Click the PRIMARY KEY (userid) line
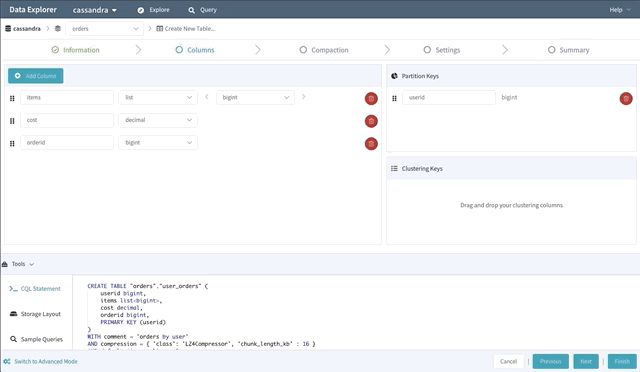This screenshot has width=640, height=372. pos(133,322)
